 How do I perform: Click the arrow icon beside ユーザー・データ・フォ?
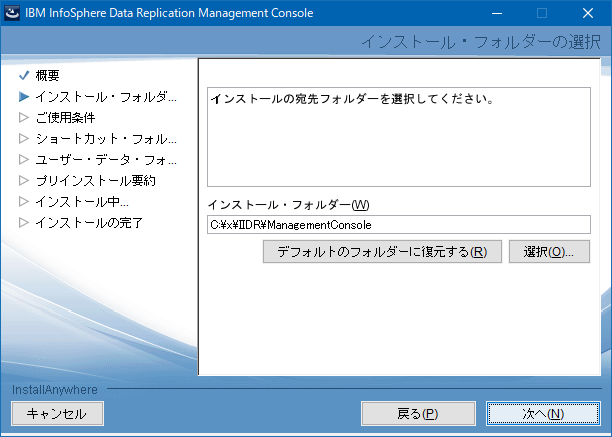coord(24,159)
